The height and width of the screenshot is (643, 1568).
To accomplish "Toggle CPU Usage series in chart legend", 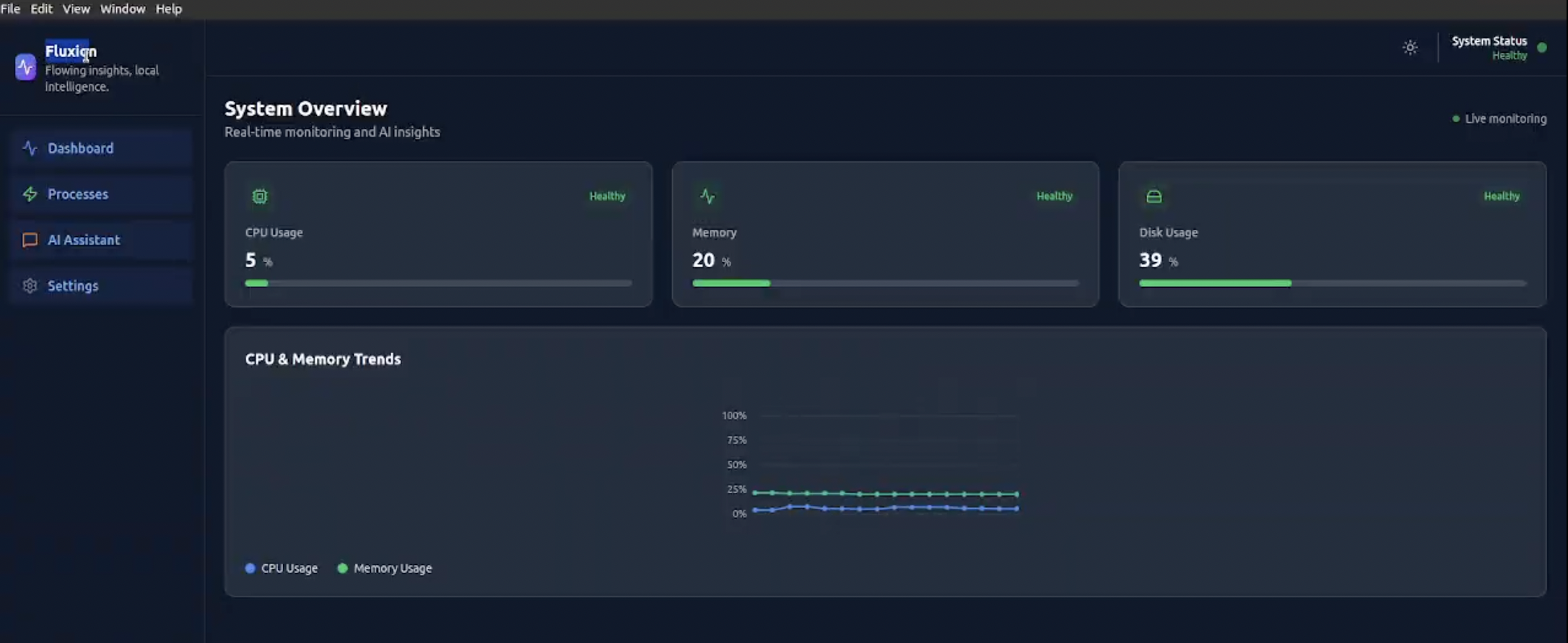I will (x=282, y=569).
